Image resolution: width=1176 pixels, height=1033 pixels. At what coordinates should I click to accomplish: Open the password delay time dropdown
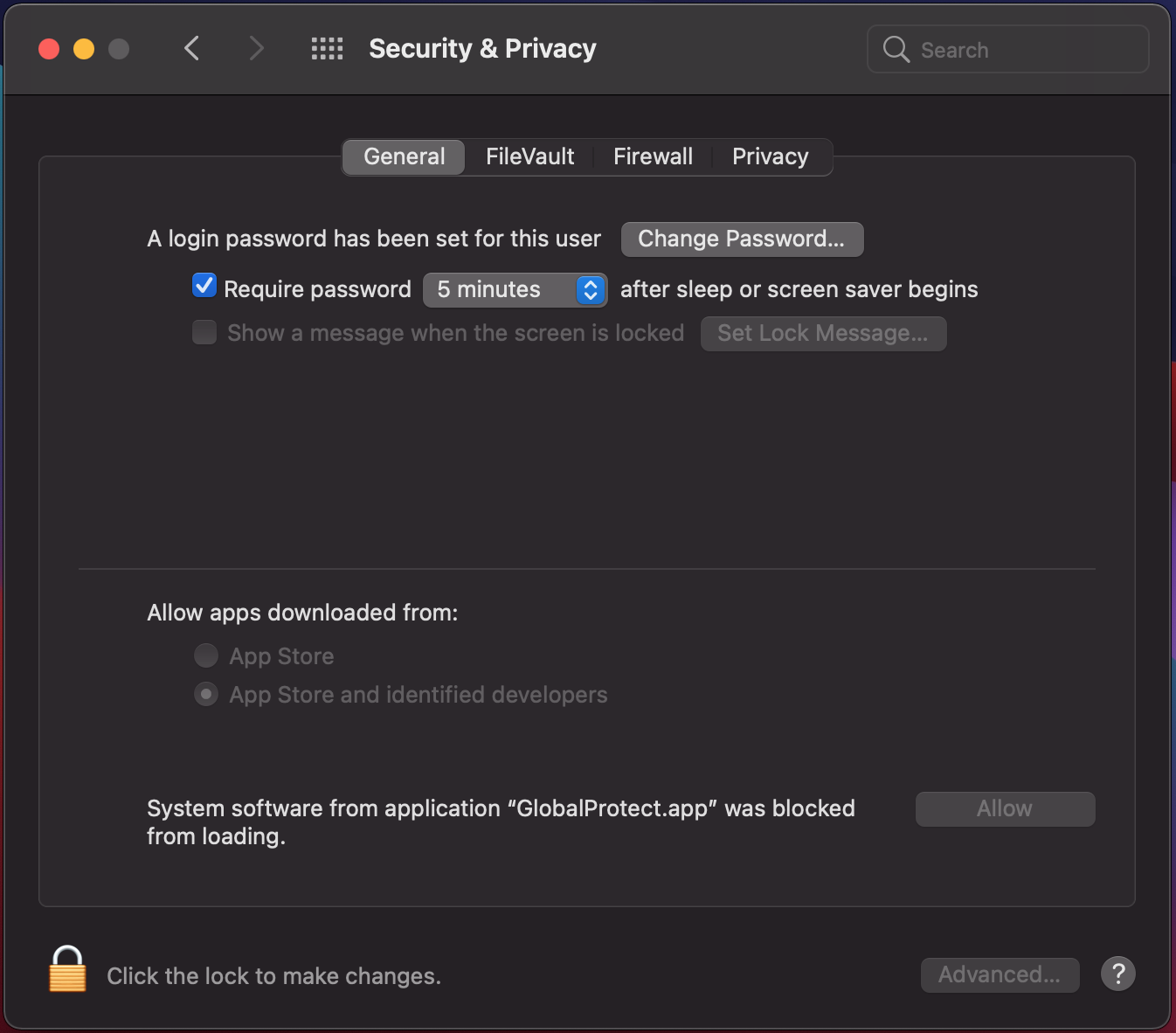[515, 289]
